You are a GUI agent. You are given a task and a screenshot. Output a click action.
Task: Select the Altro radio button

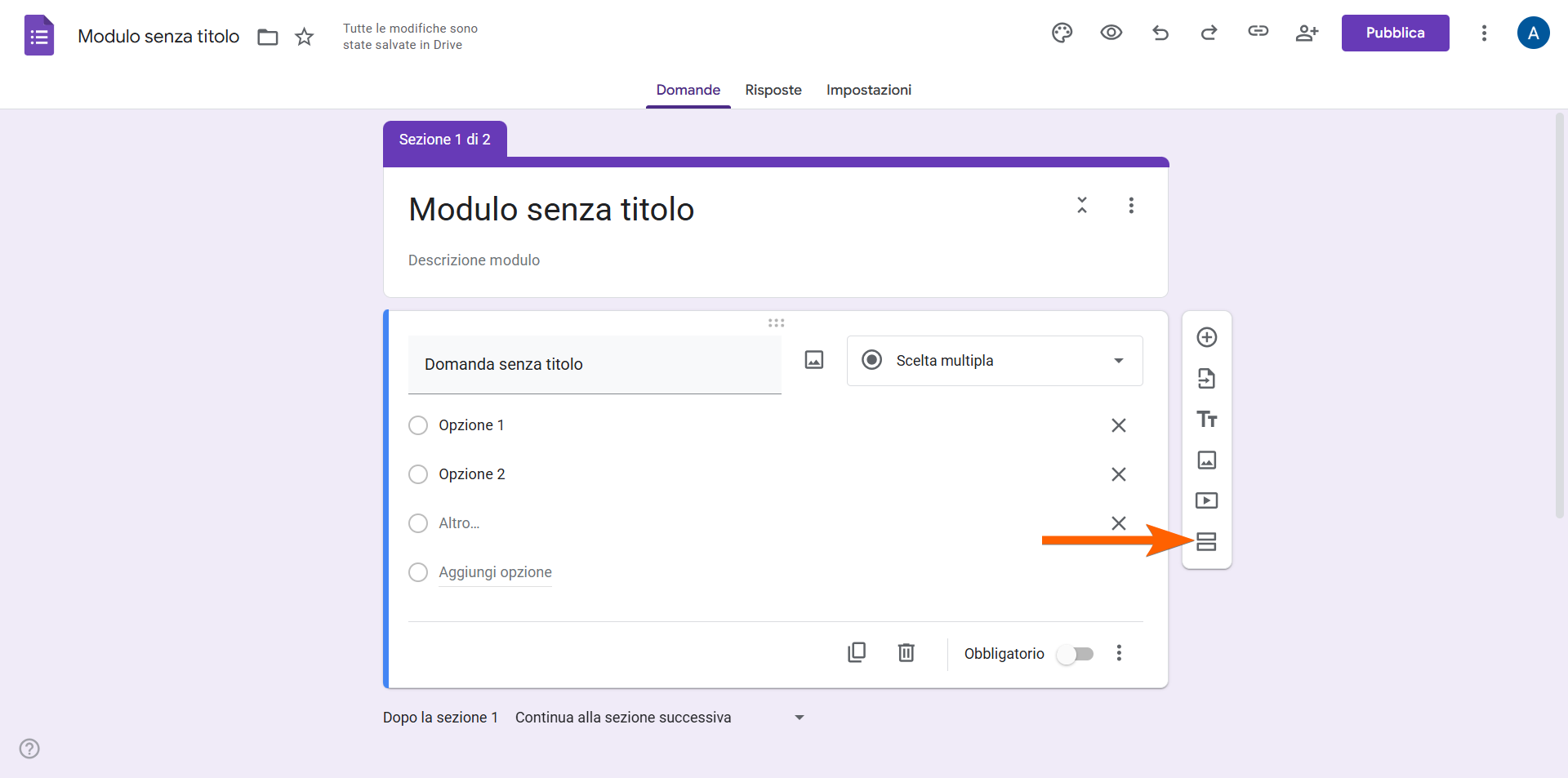[417, 523]
